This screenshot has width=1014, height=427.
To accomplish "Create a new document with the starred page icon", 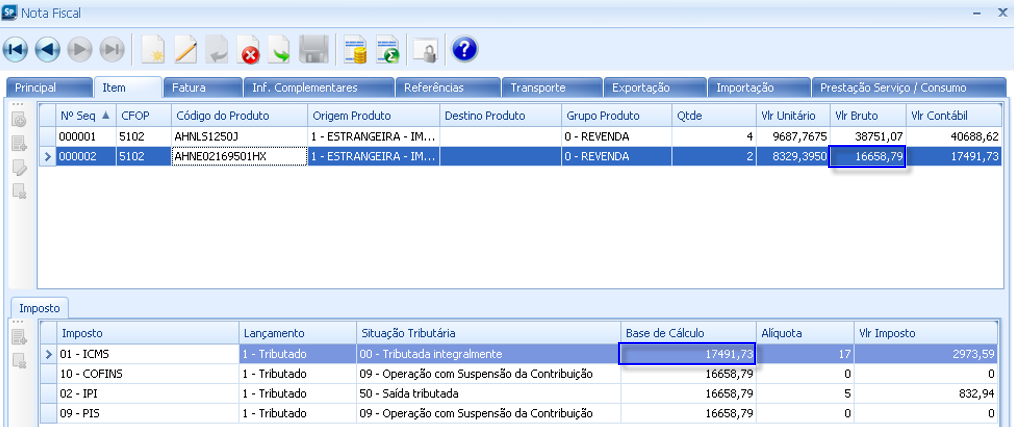I will tap(152, 49).
